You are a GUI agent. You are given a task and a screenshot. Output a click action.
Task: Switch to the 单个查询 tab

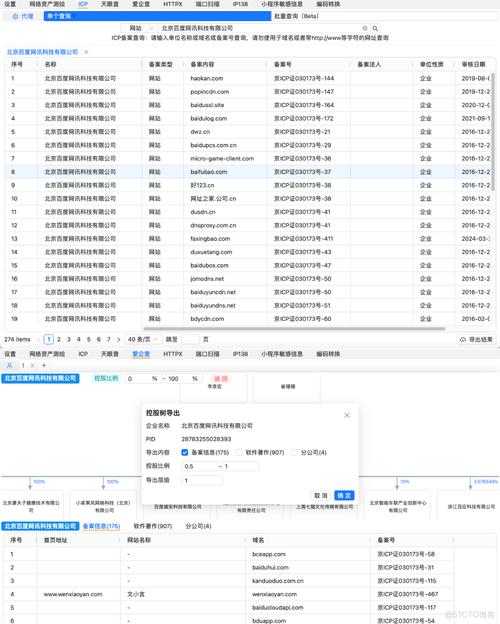point(157,16)
